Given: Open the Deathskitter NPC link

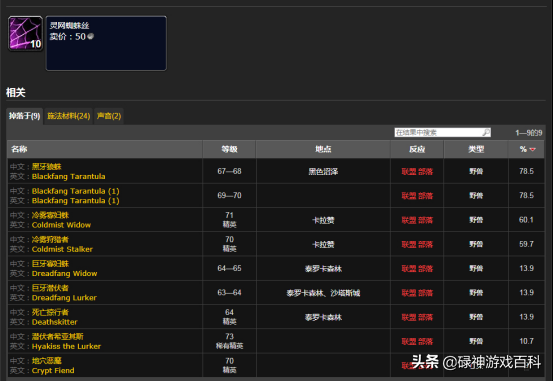Looking at the screenshot, I should 55,322.
